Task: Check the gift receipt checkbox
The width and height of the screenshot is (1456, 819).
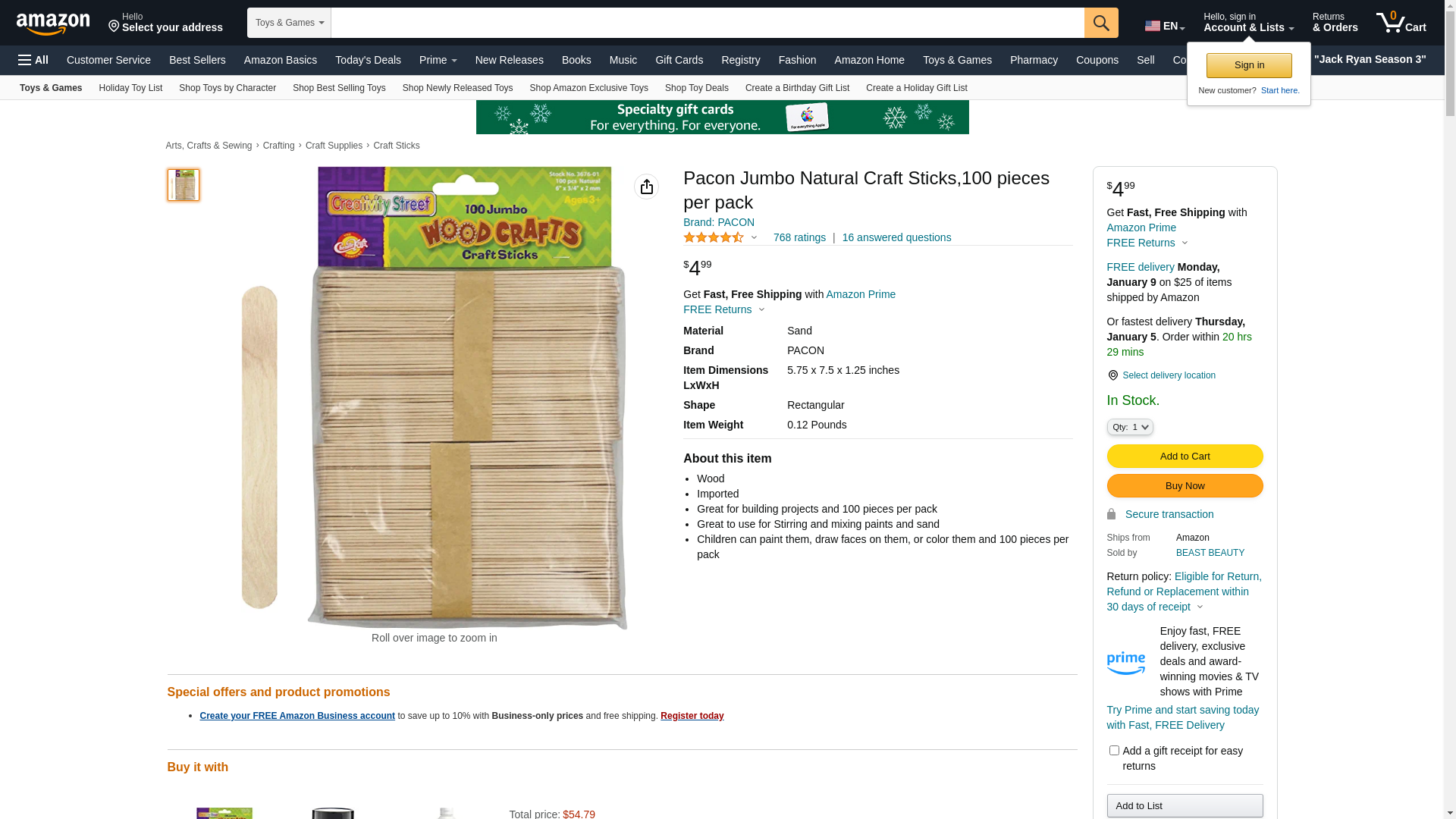Action: click(1114, 751)
